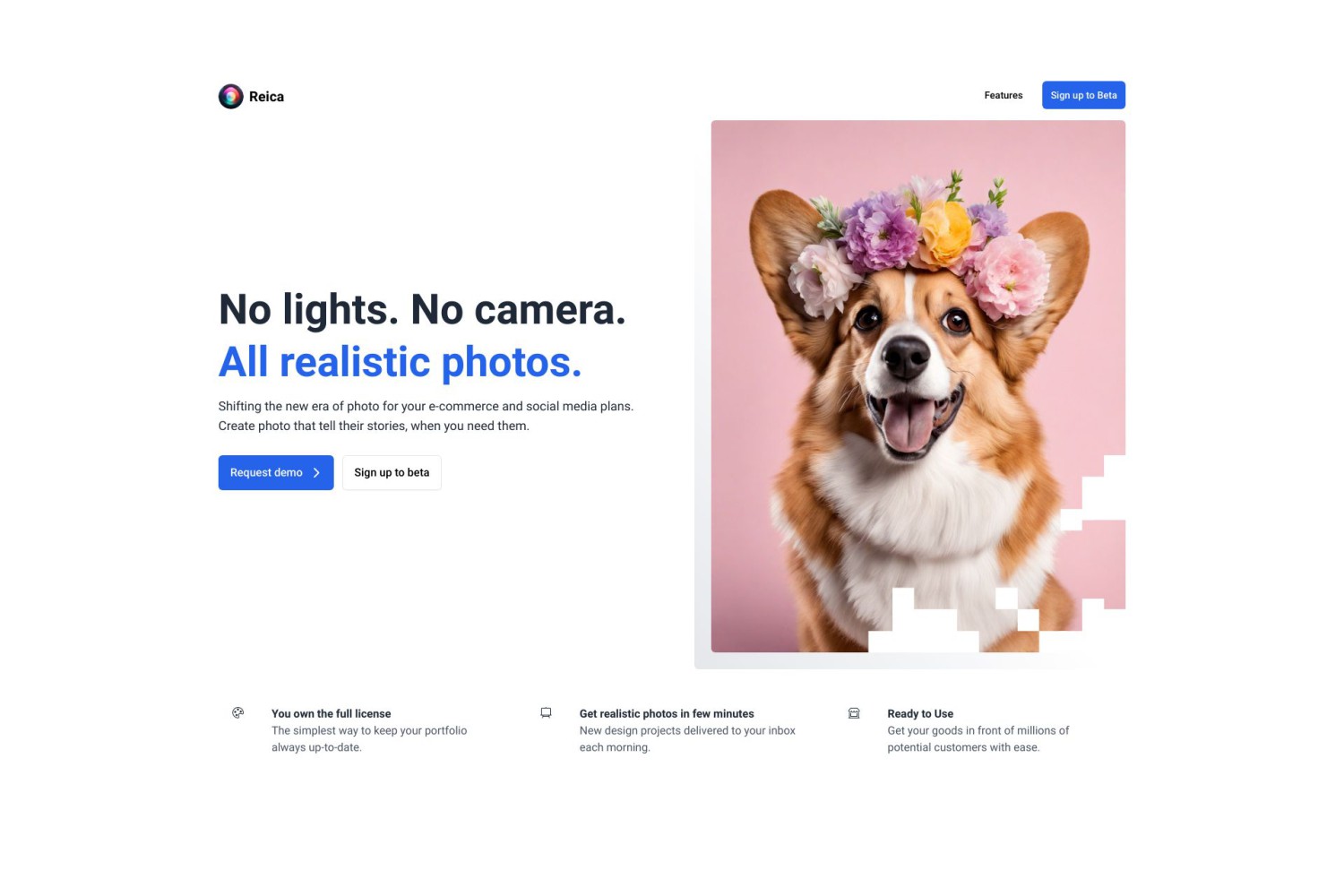Viewport: 1344px width, 896px height.
Task: Click the Sign up to Beta header button
Action: tap(1083, 95)
